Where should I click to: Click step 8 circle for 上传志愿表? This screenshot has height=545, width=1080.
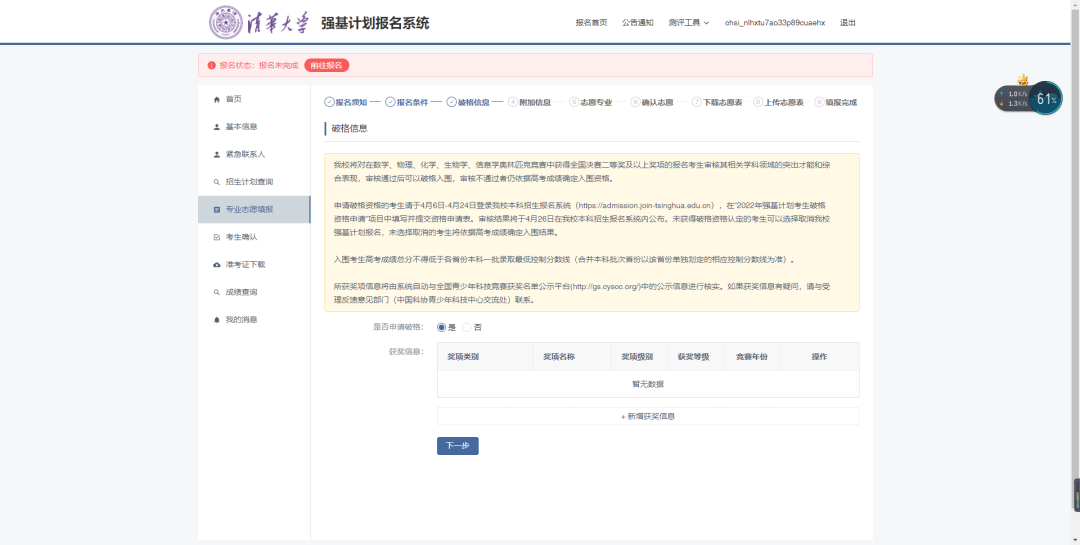758,102
